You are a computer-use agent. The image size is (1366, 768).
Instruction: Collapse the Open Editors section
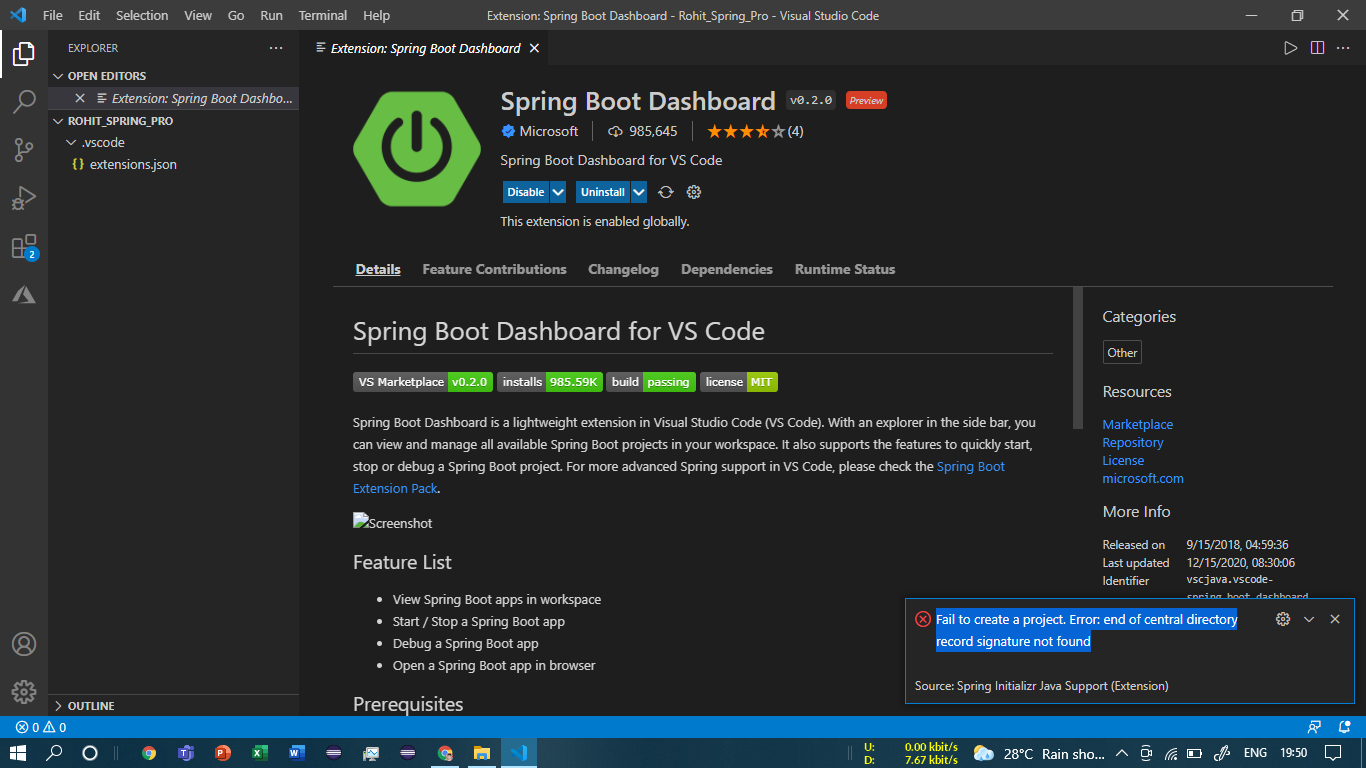[173, 76]
